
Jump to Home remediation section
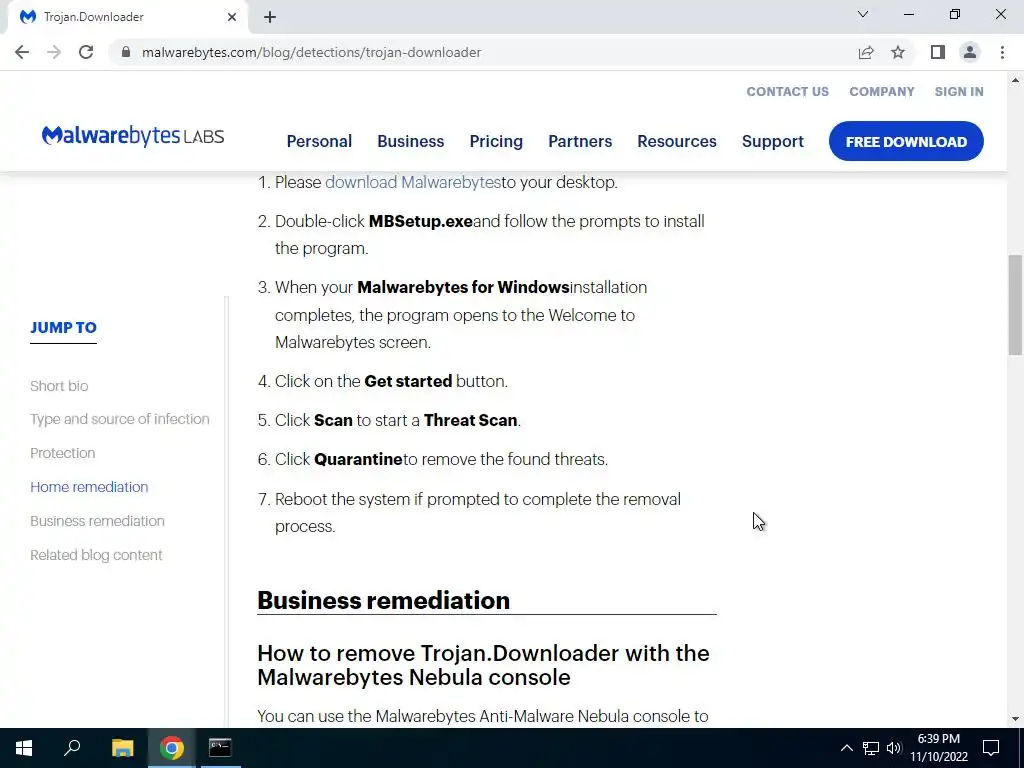point(89,487)
